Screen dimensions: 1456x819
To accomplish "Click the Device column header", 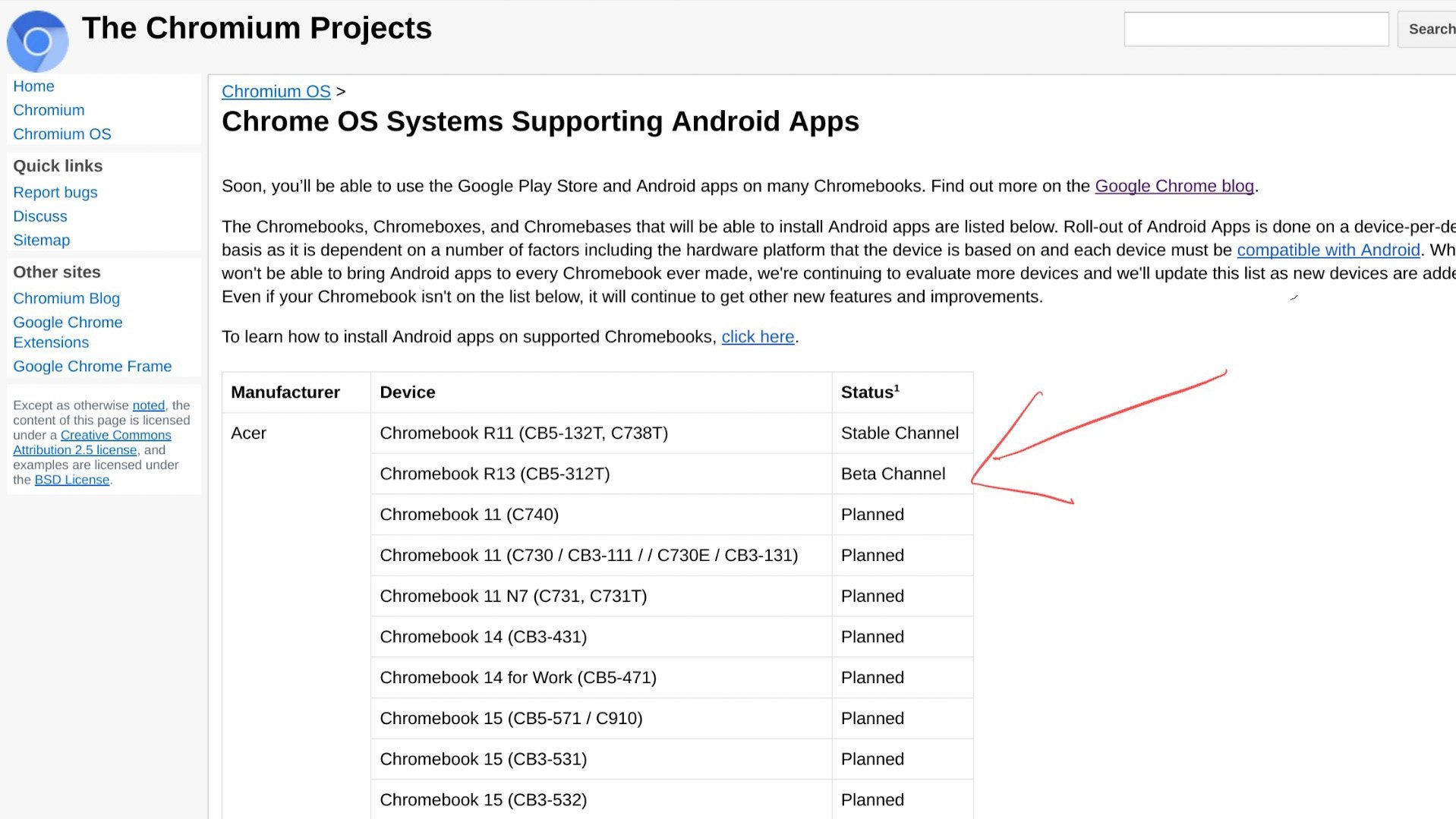I will [601, 392].
